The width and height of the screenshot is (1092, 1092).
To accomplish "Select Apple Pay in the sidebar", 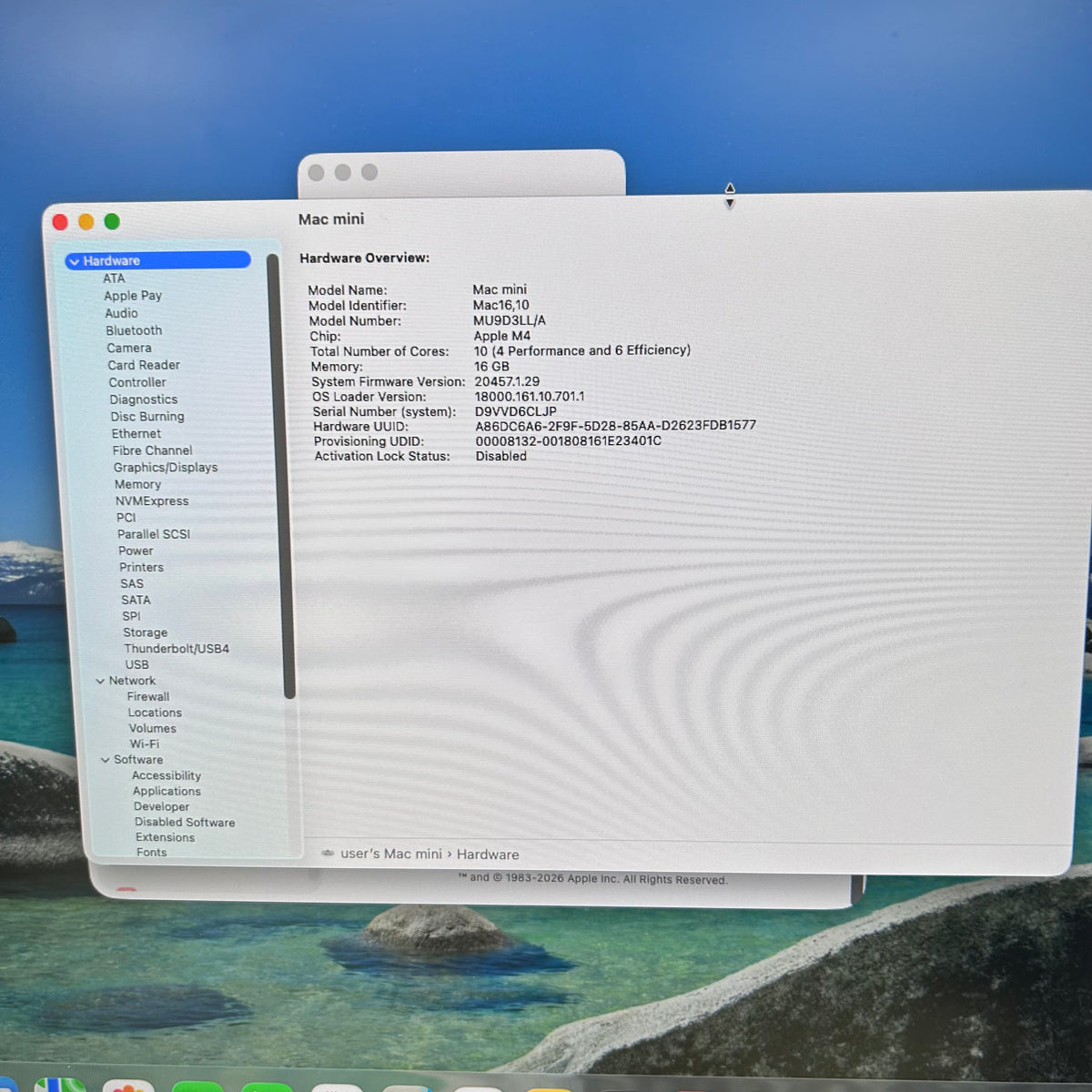I will pos(133,296).
